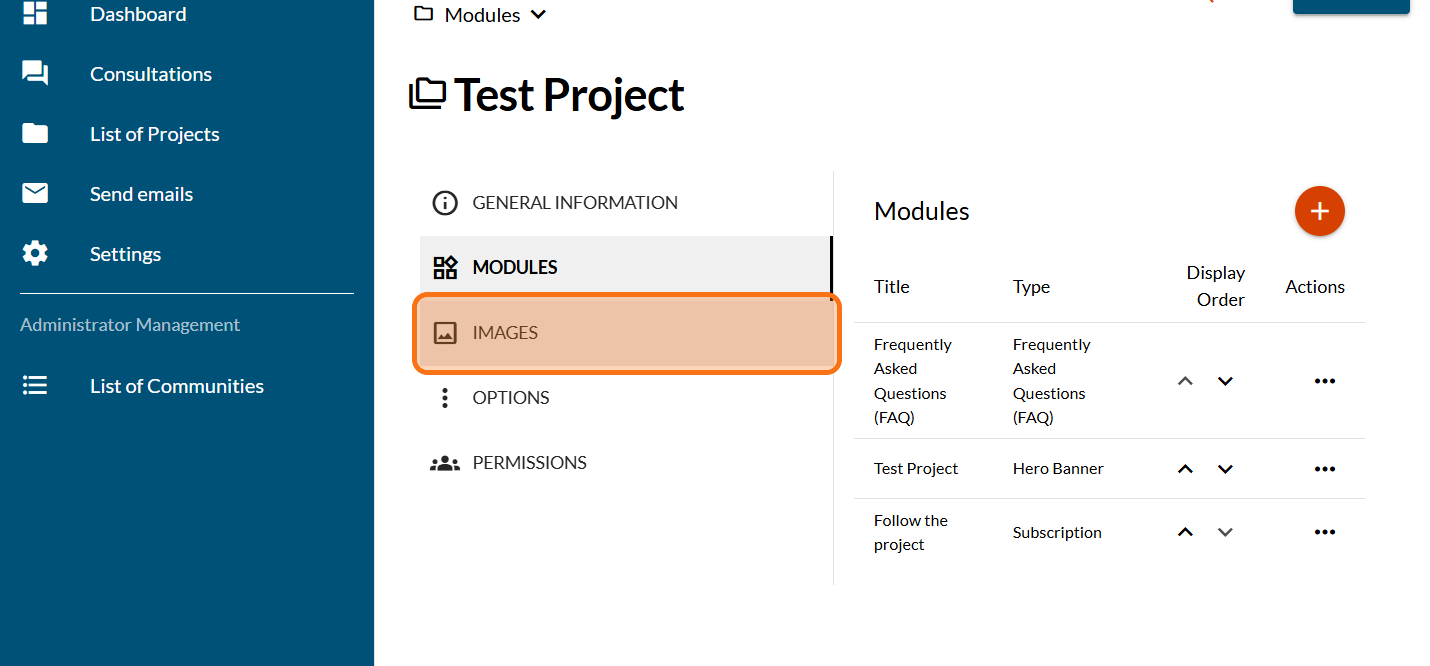Screen dimensions: 1430x666
Task: Open actions menu for Subscription module
Action: [x=1325, y=532]
